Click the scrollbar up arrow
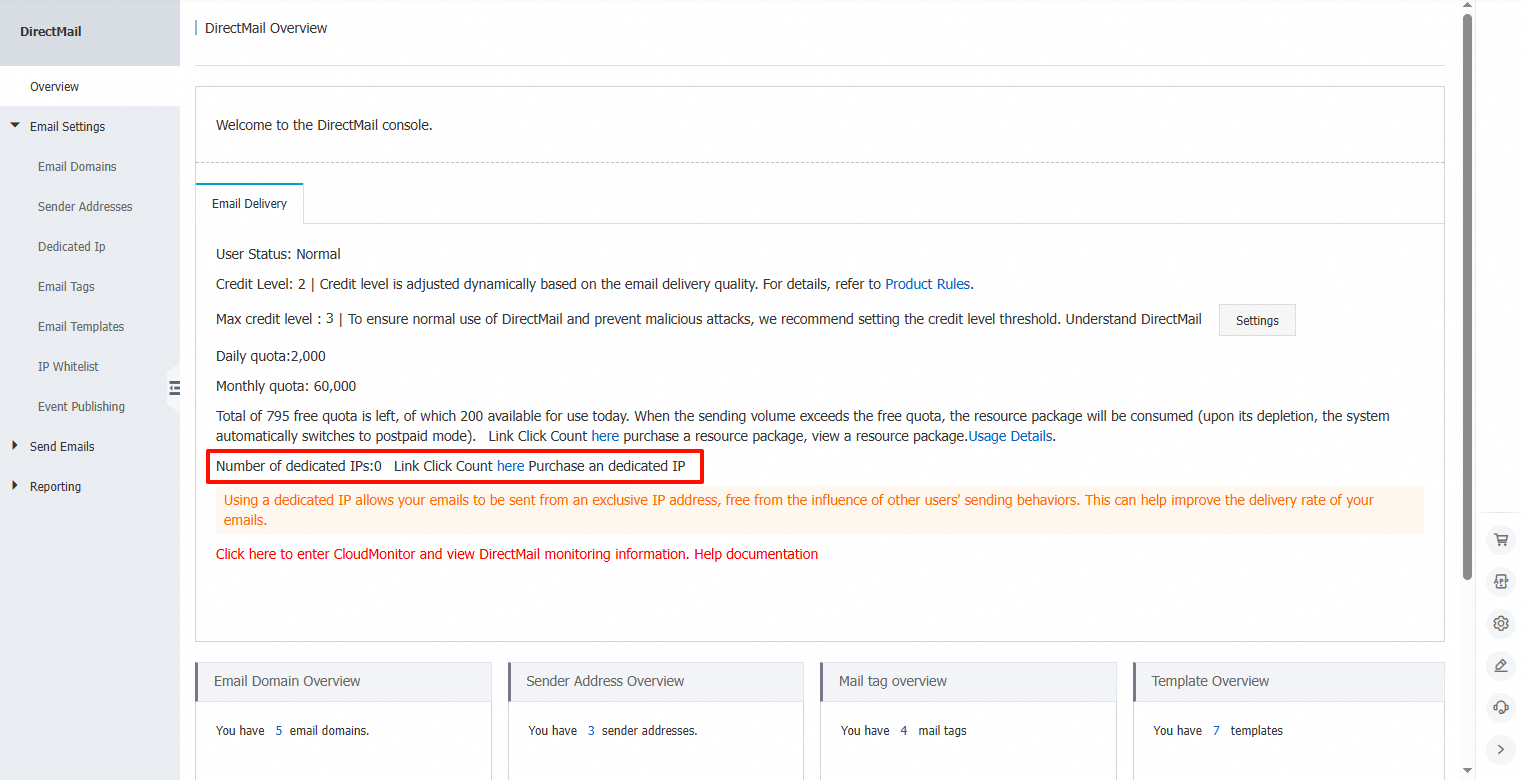Image resolution: width=1525 pixels, height=780 pixels. (1467, 6)
